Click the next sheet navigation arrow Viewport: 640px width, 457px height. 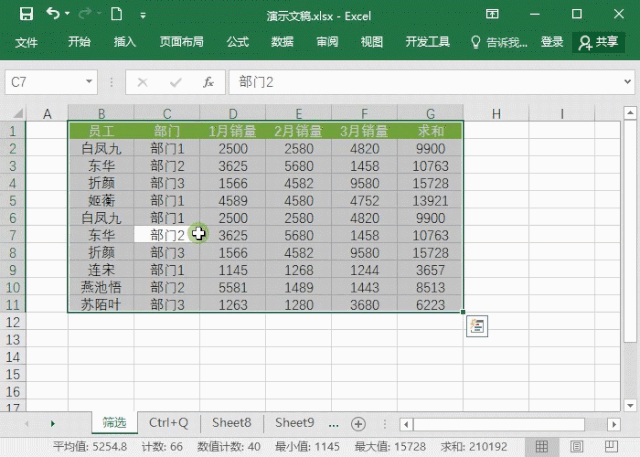pos(52,424)
